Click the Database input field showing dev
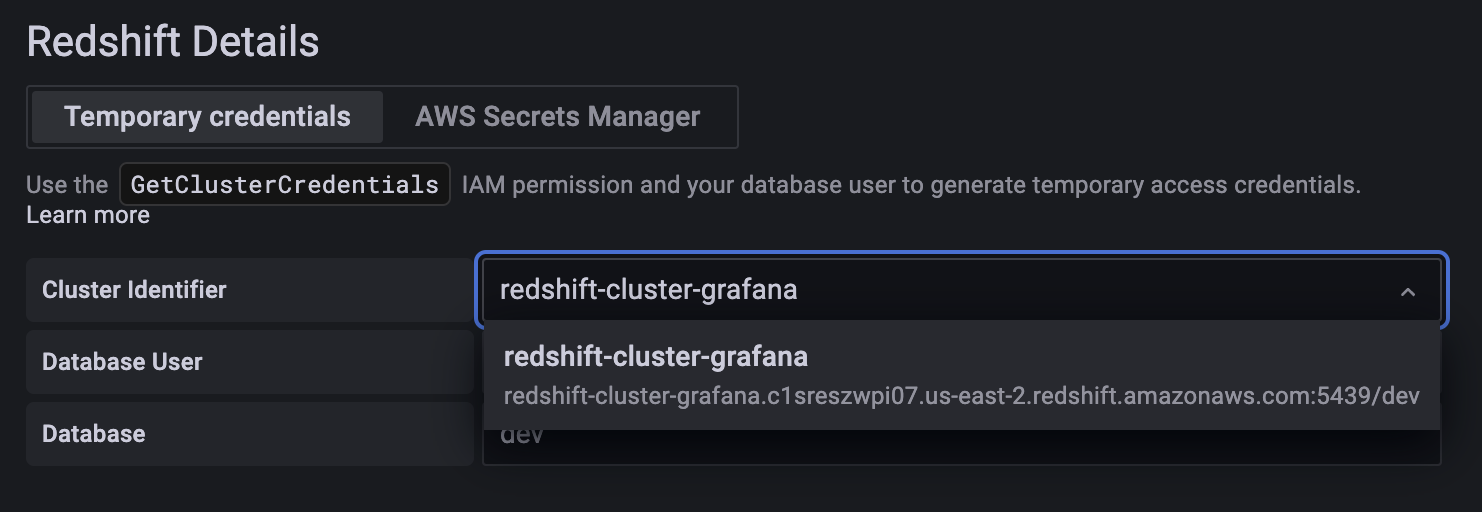The height and width of the screenshot is (512, 1482). [x=961, y=446]
